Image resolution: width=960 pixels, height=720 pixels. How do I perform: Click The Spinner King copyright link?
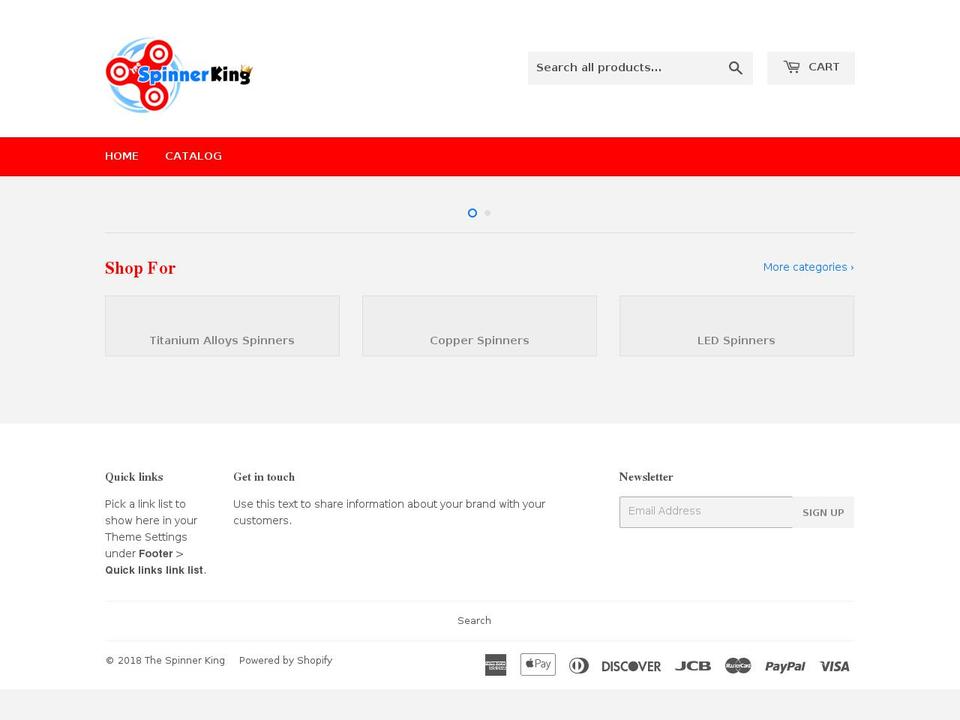(184, 660)
